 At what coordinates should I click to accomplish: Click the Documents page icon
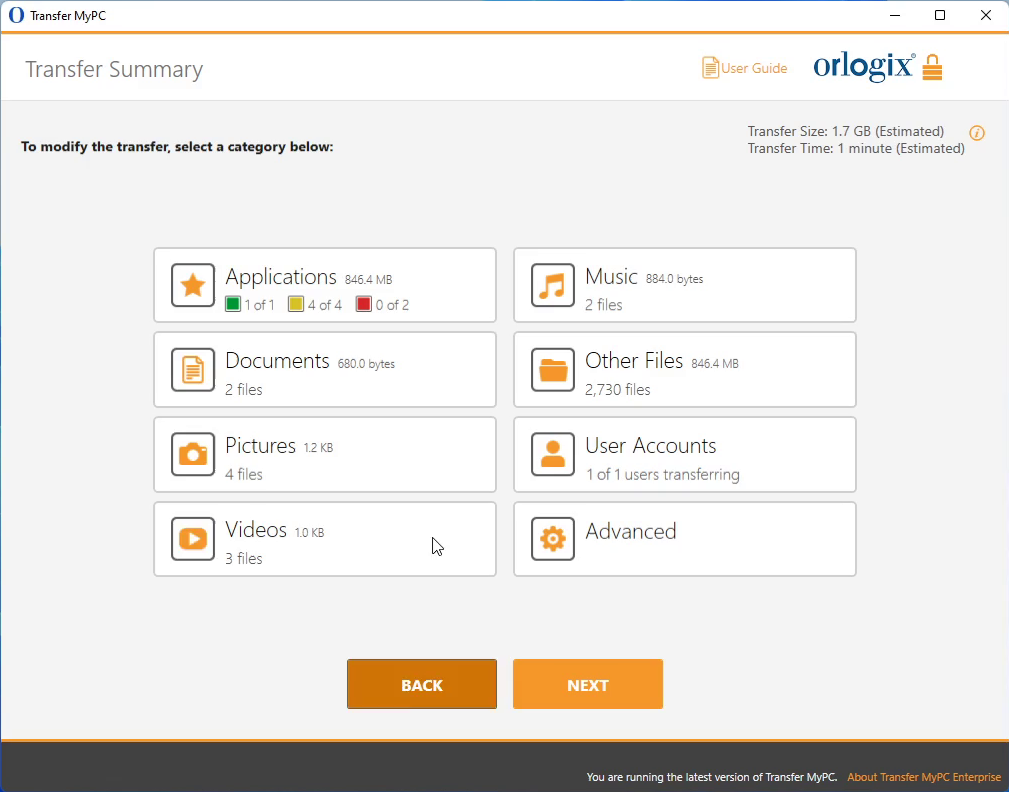click(192, 370)
